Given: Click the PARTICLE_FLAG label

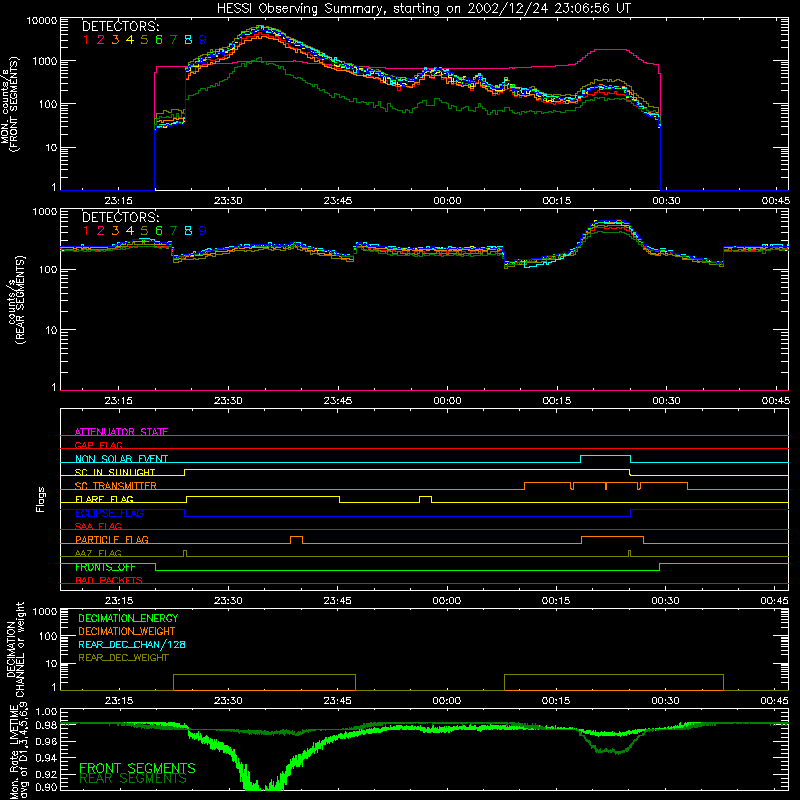Looking at the screenshot, I should click(x=112, y=539).
